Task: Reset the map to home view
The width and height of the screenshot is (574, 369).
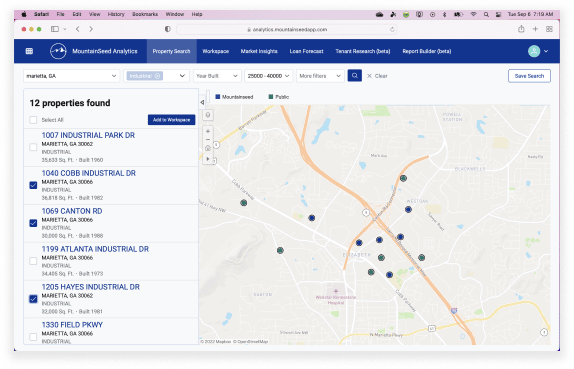Action: coord(208,148)
